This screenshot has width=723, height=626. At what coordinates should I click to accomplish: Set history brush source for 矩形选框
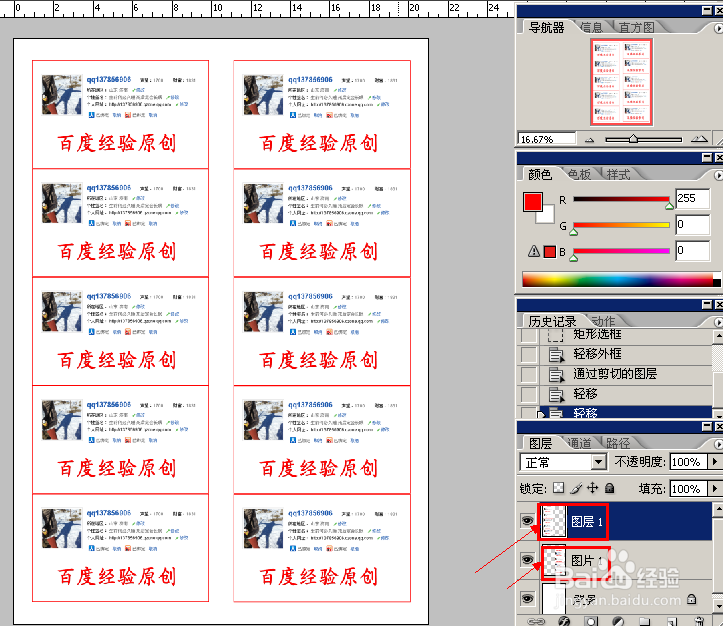tap(528, 335)
